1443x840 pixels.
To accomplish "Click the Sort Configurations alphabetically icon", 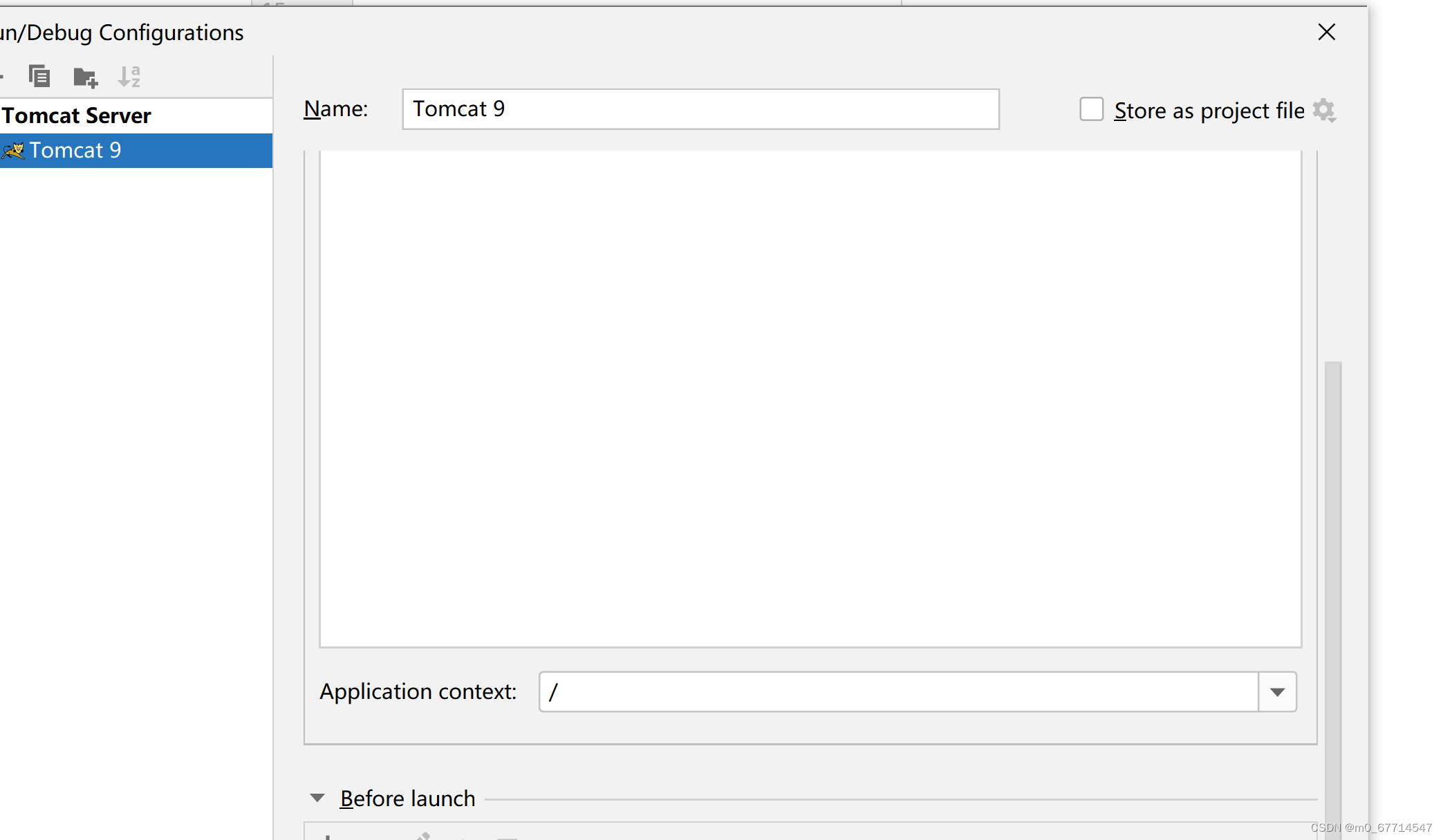I will tap(129, 76).
